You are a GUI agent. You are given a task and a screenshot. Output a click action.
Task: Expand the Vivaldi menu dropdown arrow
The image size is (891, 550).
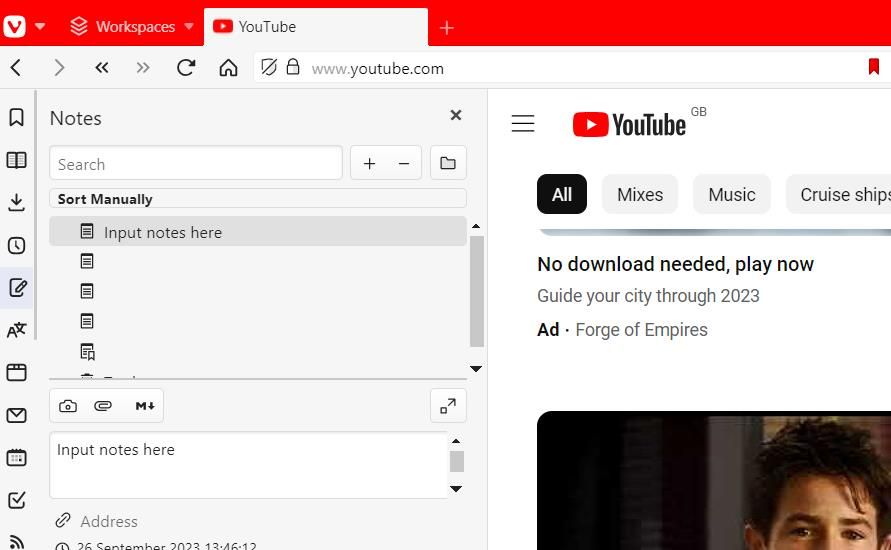[x=40, y=26]
